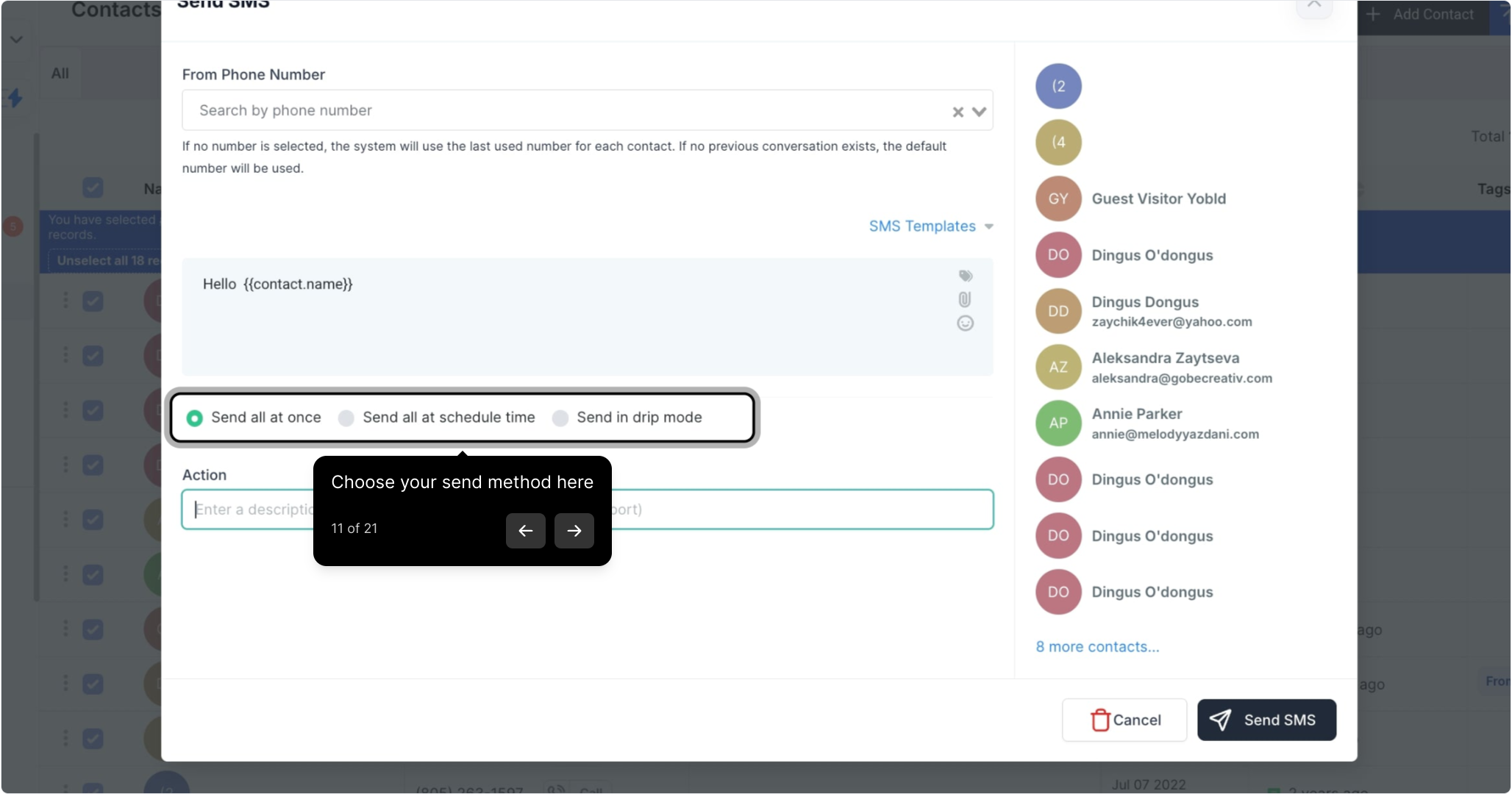The width and height of the screenshot is (1512, 794).
Task: Open the 8 more contacts link
Action: point(1096,647)
